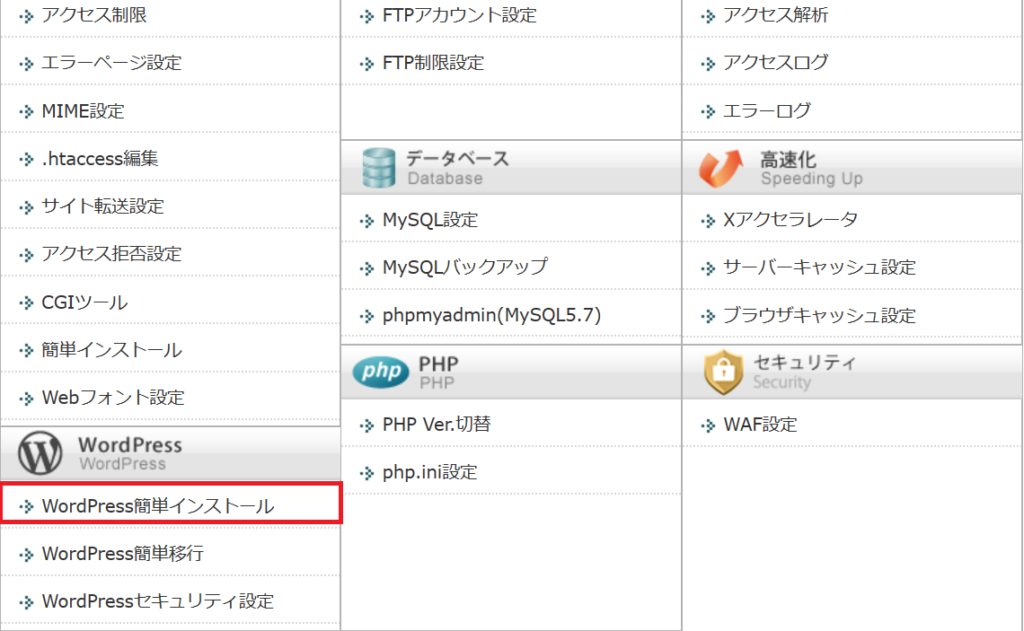This screenshot has width=1024, height=631.
Task: Open PHP Ver.切替 link
Action: pos(437,425)
